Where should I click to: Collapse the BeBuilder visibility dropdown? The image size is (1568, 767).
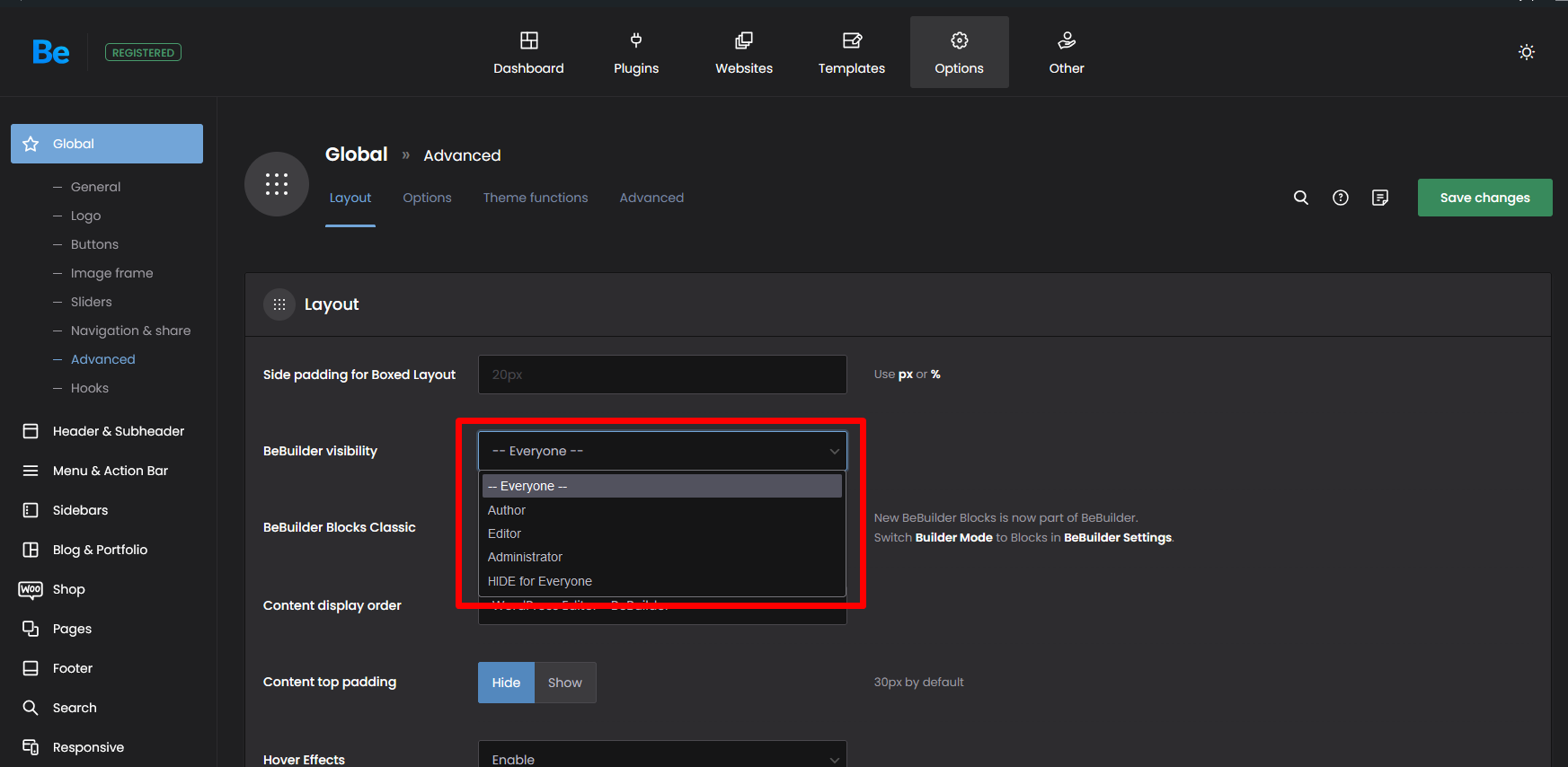(662, 451)
